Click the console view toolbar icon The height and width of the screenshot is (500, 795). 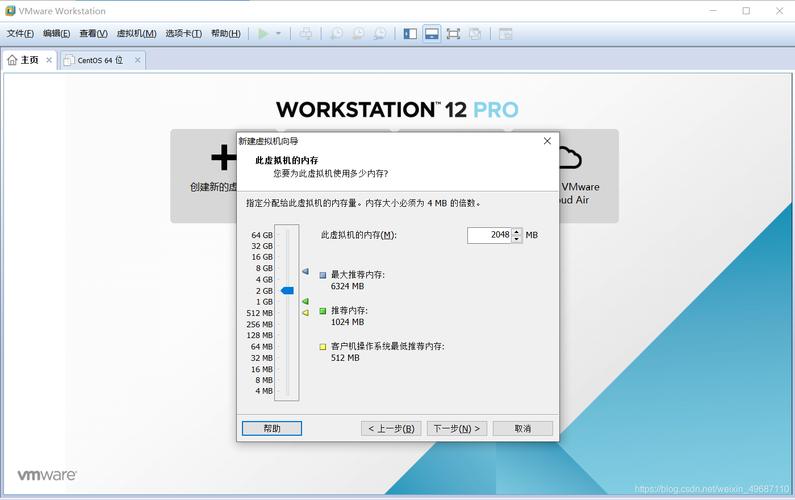click(x=505, y=33)
